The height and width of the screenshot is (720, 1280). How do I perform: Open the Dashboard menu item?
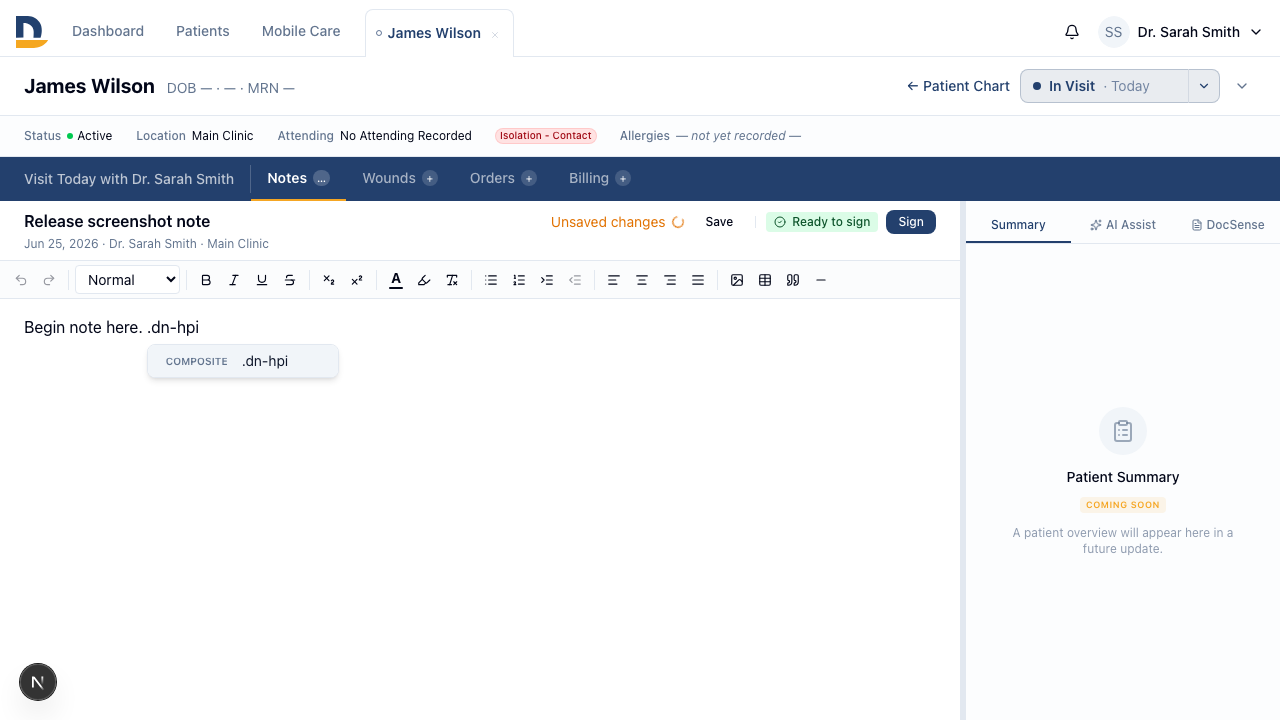click(108, 31)
